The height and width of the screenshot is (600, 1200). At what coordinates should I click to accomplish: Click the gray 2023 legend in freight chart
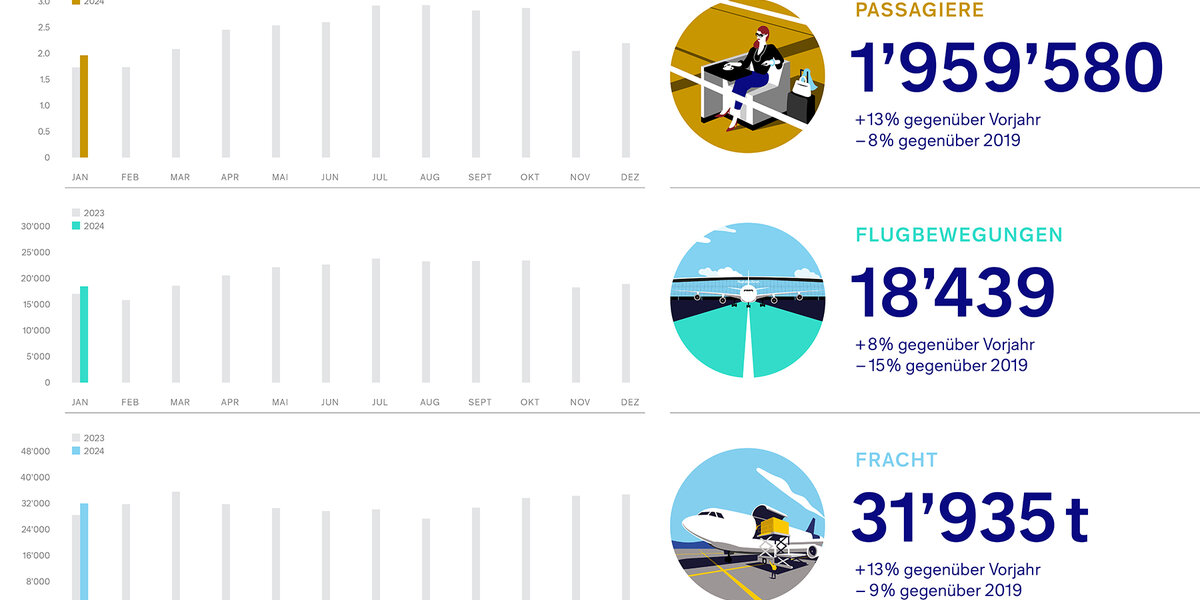(x=88, y=438)
